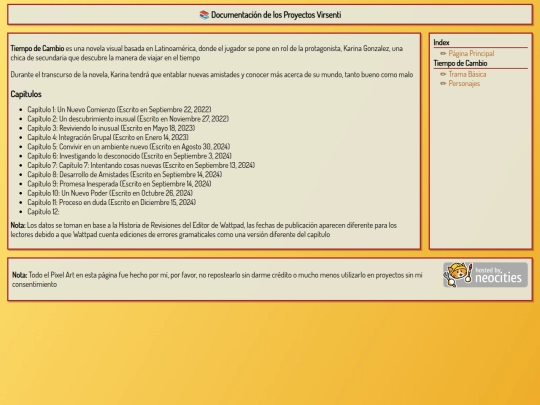Screen dimensions: 540x405
Task: Click pencil icon beside Personajes
Action: tap(443, 83)
